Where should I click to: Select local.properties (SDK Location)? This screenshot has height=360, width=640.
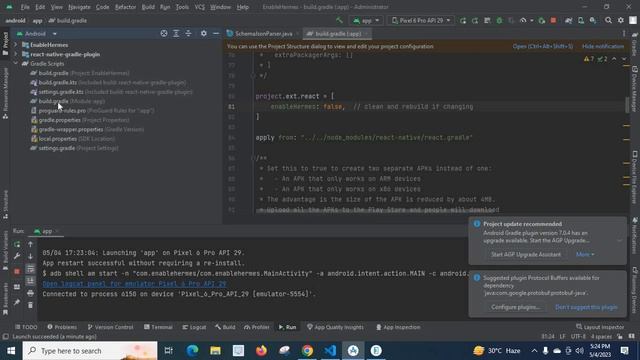coord(73,139)
